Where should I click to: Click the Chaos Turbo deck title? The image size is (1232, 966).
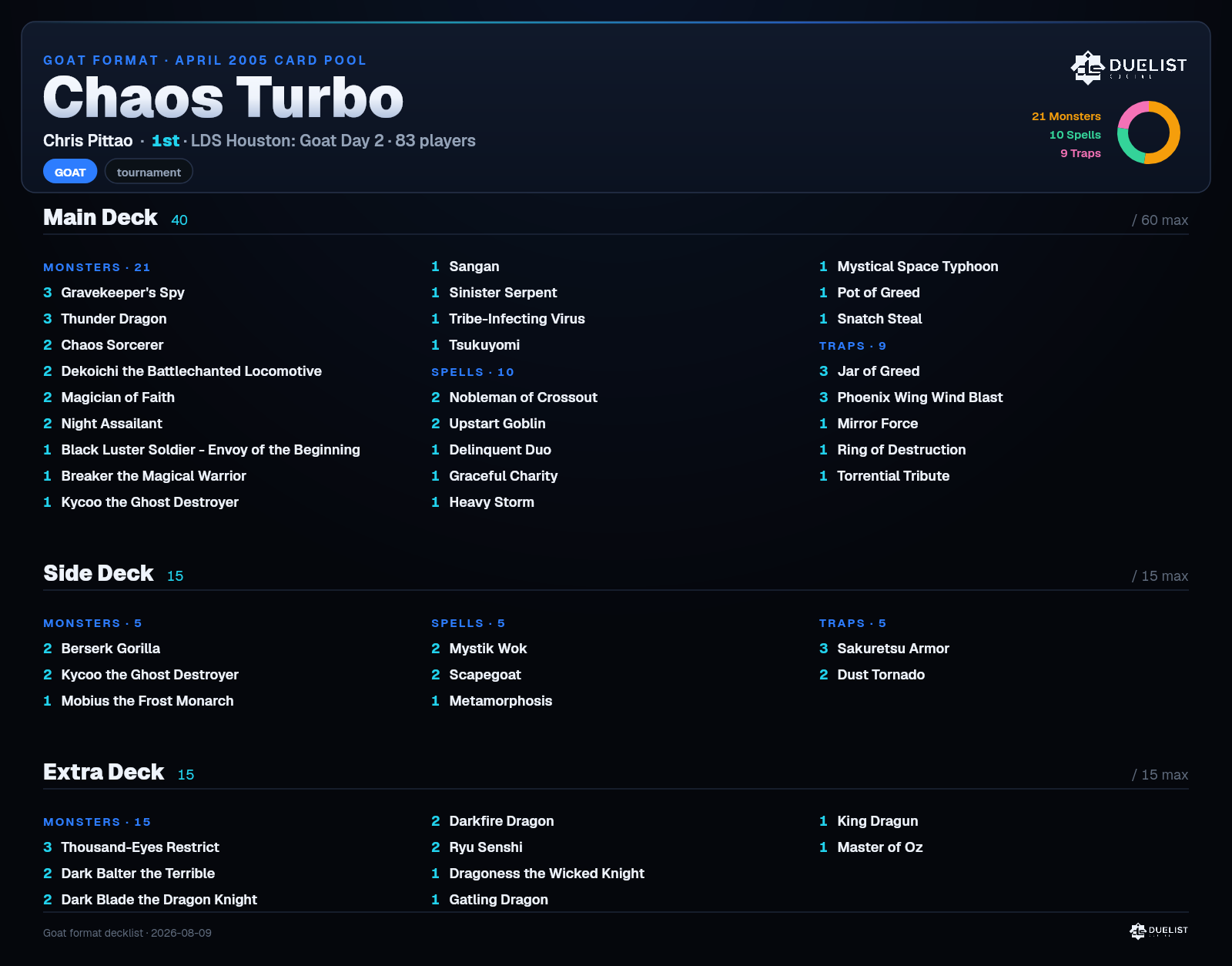(x=223, y=98)
